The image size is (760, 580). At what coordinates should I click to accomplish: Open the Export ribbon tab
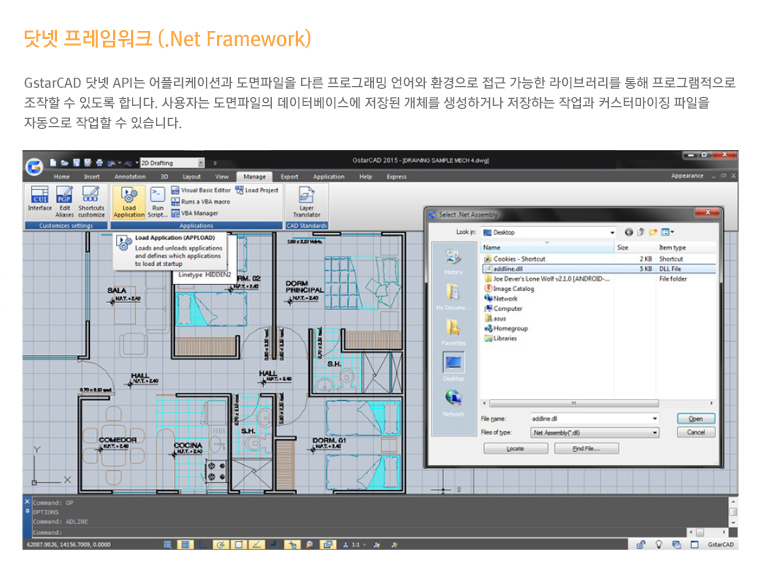[289, 176]
